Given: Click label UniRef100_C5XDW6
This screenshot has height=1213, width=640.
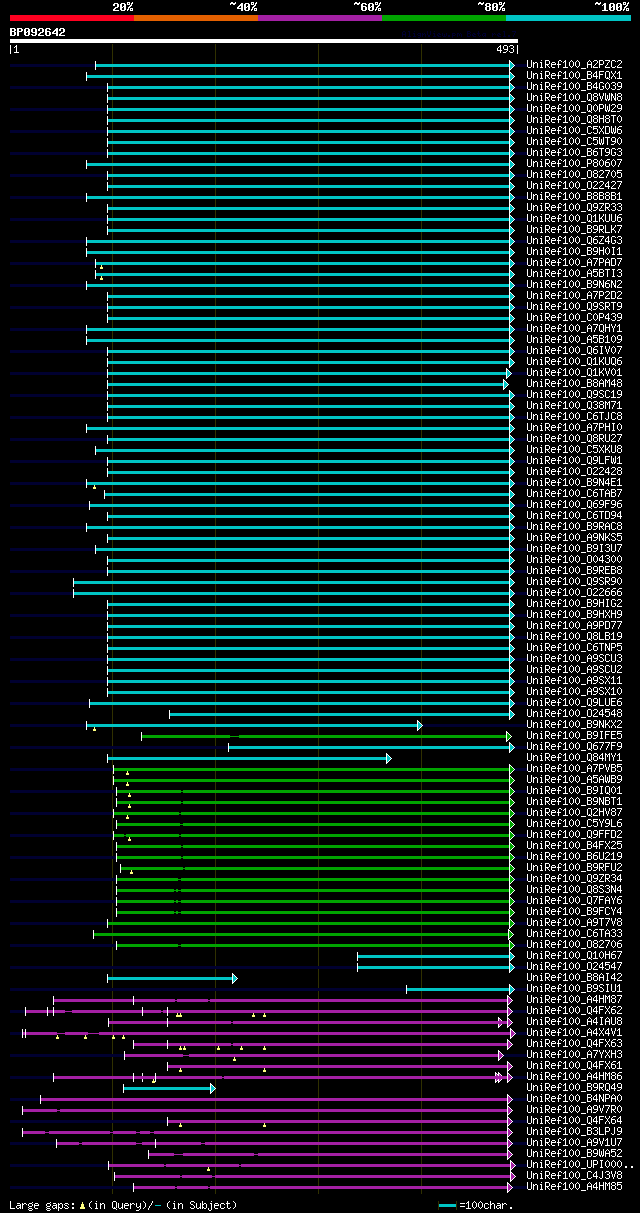Looking at the screenshot, I should pyautogui.click(x=574, y=130).
